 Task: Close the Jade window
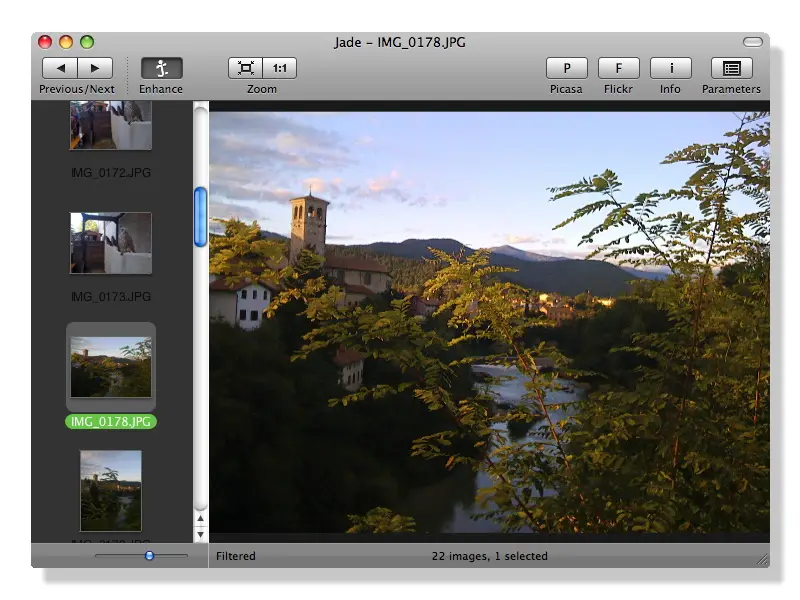coord(45,42)
